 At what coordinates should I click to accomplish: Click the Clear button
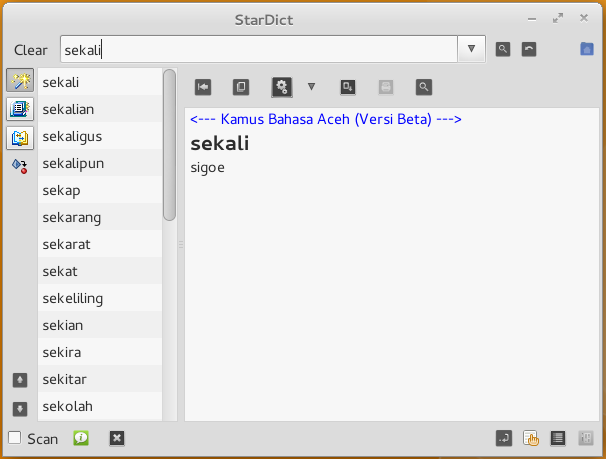click(x=31, y=50)
